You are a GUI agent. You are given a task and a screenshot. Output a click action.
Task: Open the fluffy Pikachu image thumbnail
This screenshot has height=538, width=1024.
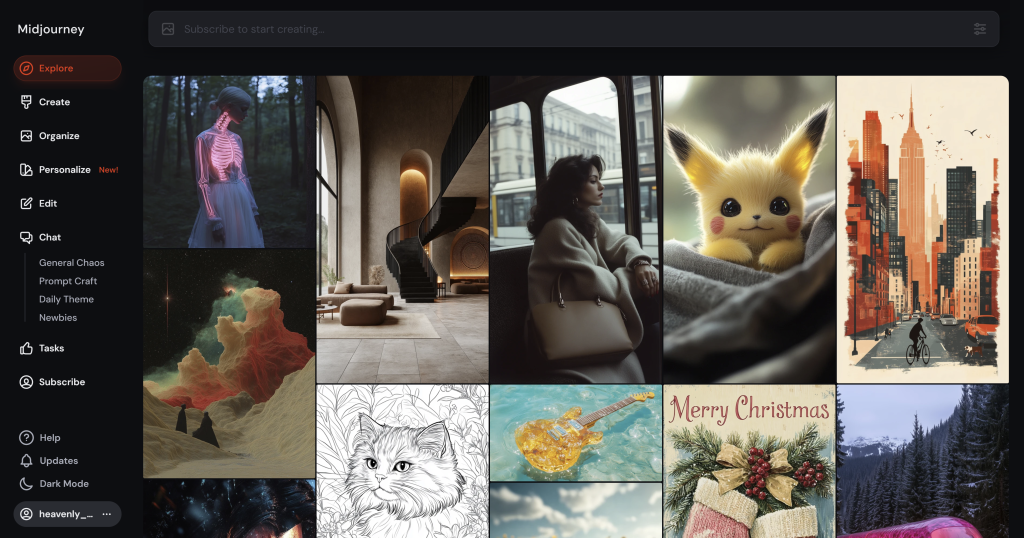pos(749,229)
